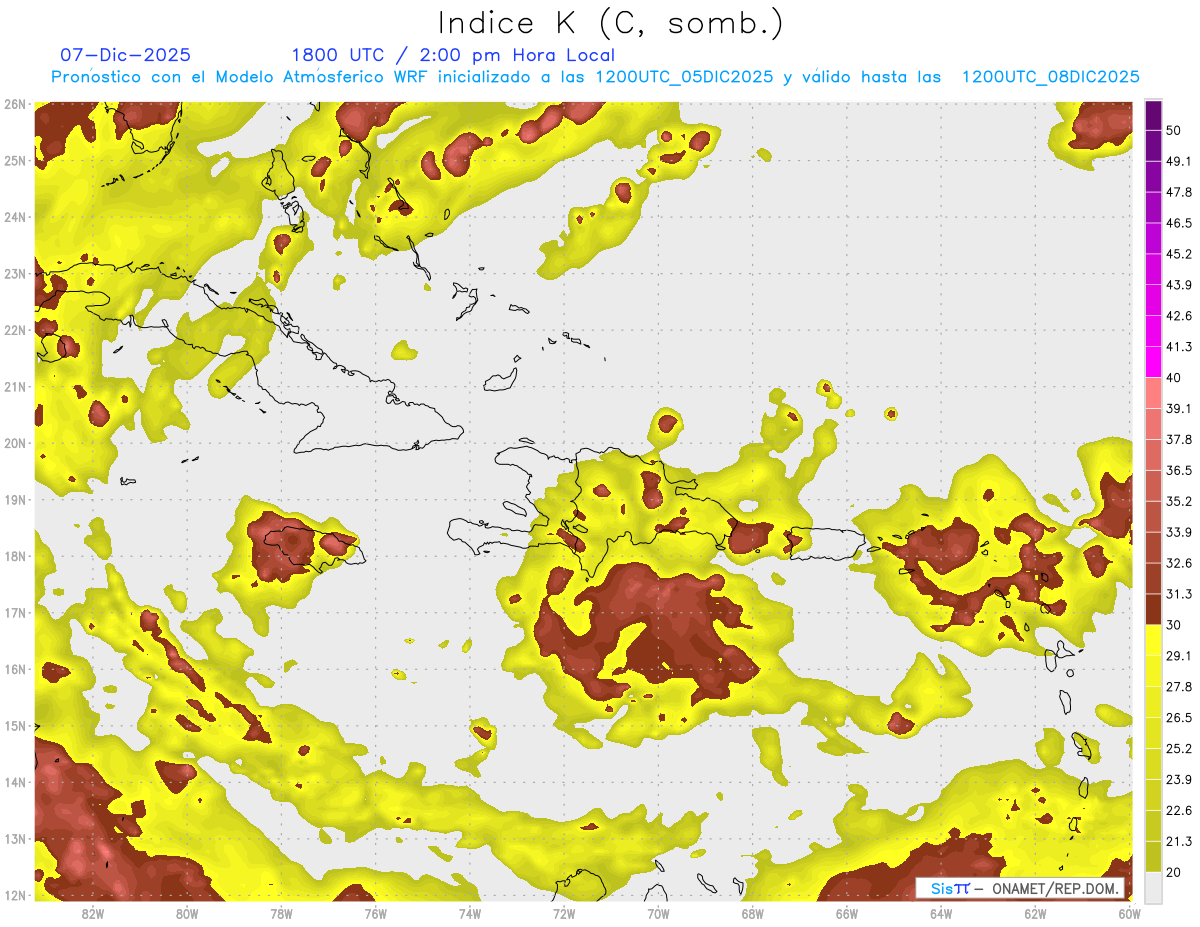
Task: Click the longitude label "66W"
Action: pyautogui.click(x=847, y=914)
